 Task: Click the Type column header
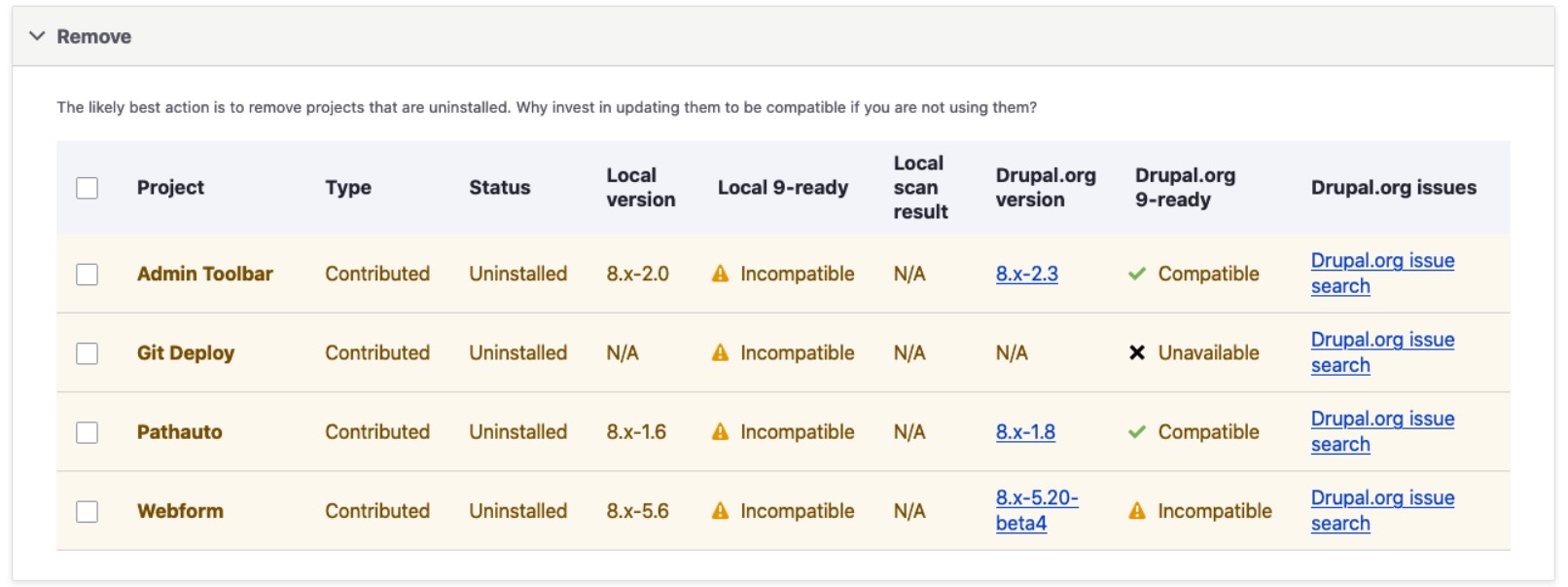(x=348, y=187)
